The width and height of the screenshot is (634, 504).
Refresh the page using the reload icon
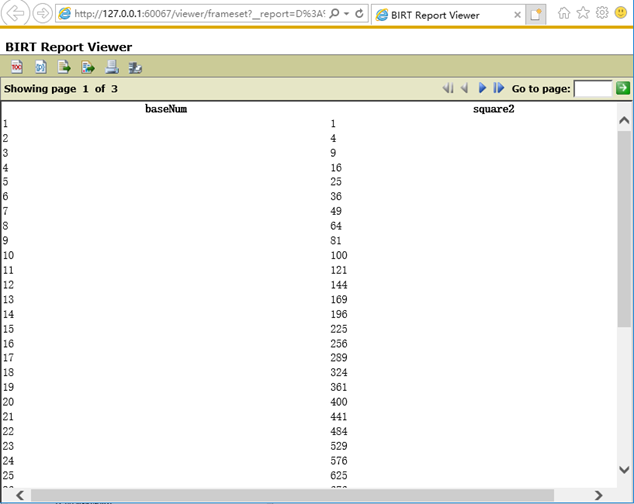point(359,14)
